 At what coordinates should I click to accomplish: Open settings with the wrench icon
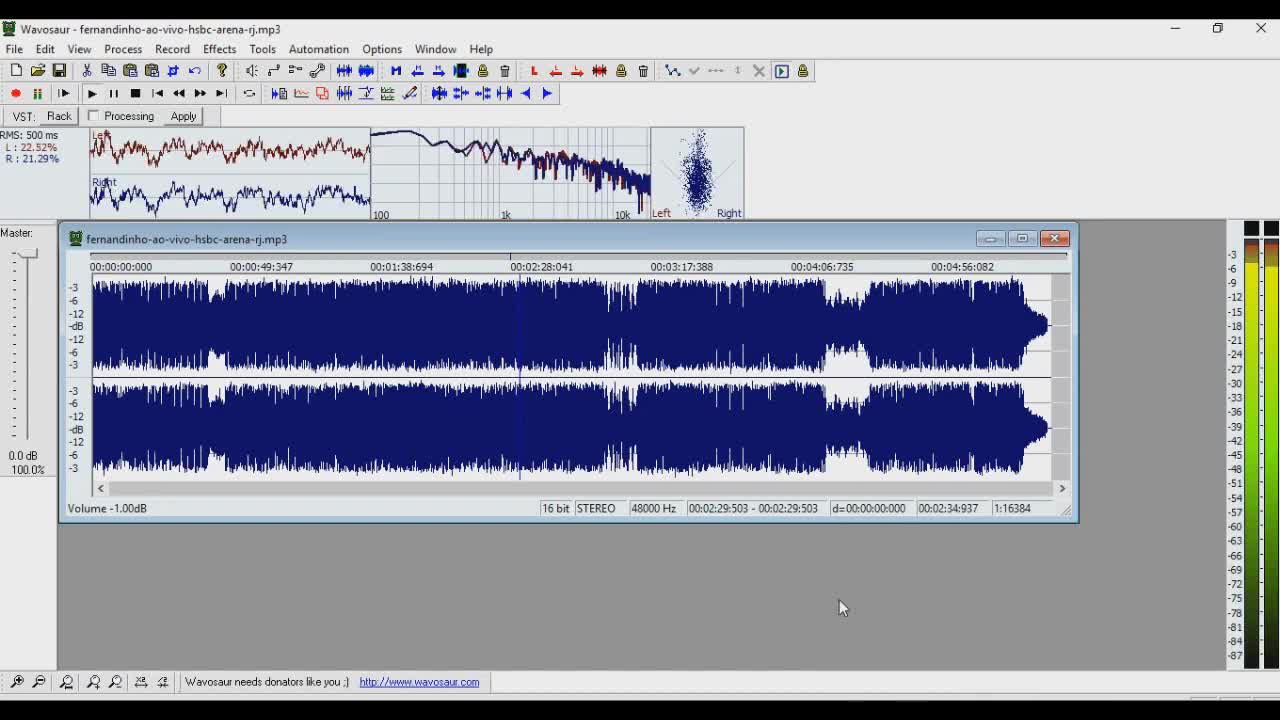(x=317, y=71)
